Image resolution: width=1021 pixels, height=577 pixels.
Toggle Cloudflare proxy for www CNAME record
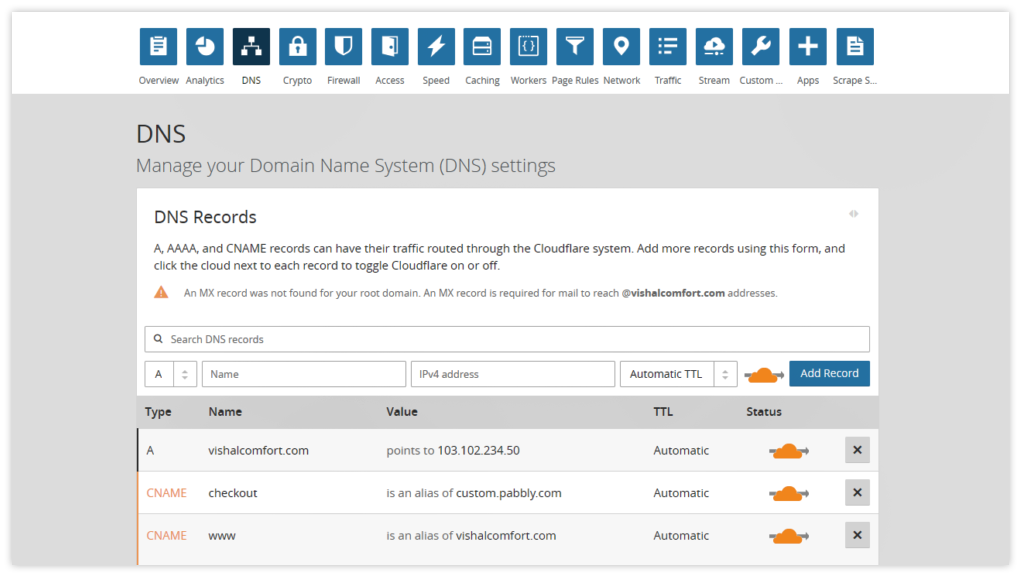[x=789, y=536]
